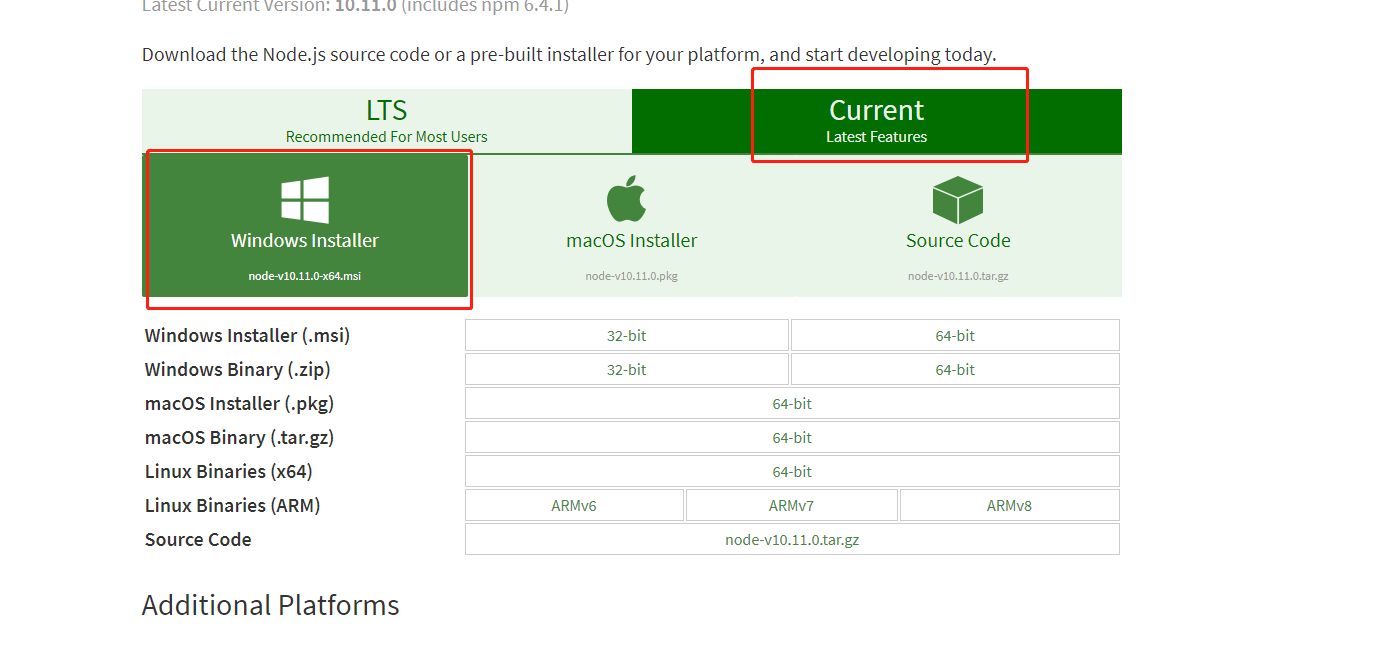Click the Source Code card label
Screen dimensions: 1389x646
pyautogui.click(x=958, y=241)
